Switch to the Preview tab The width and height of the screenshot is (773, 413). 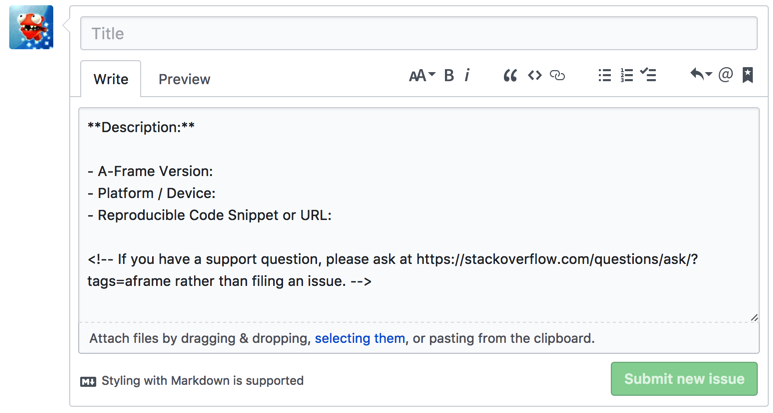[184, 79]
